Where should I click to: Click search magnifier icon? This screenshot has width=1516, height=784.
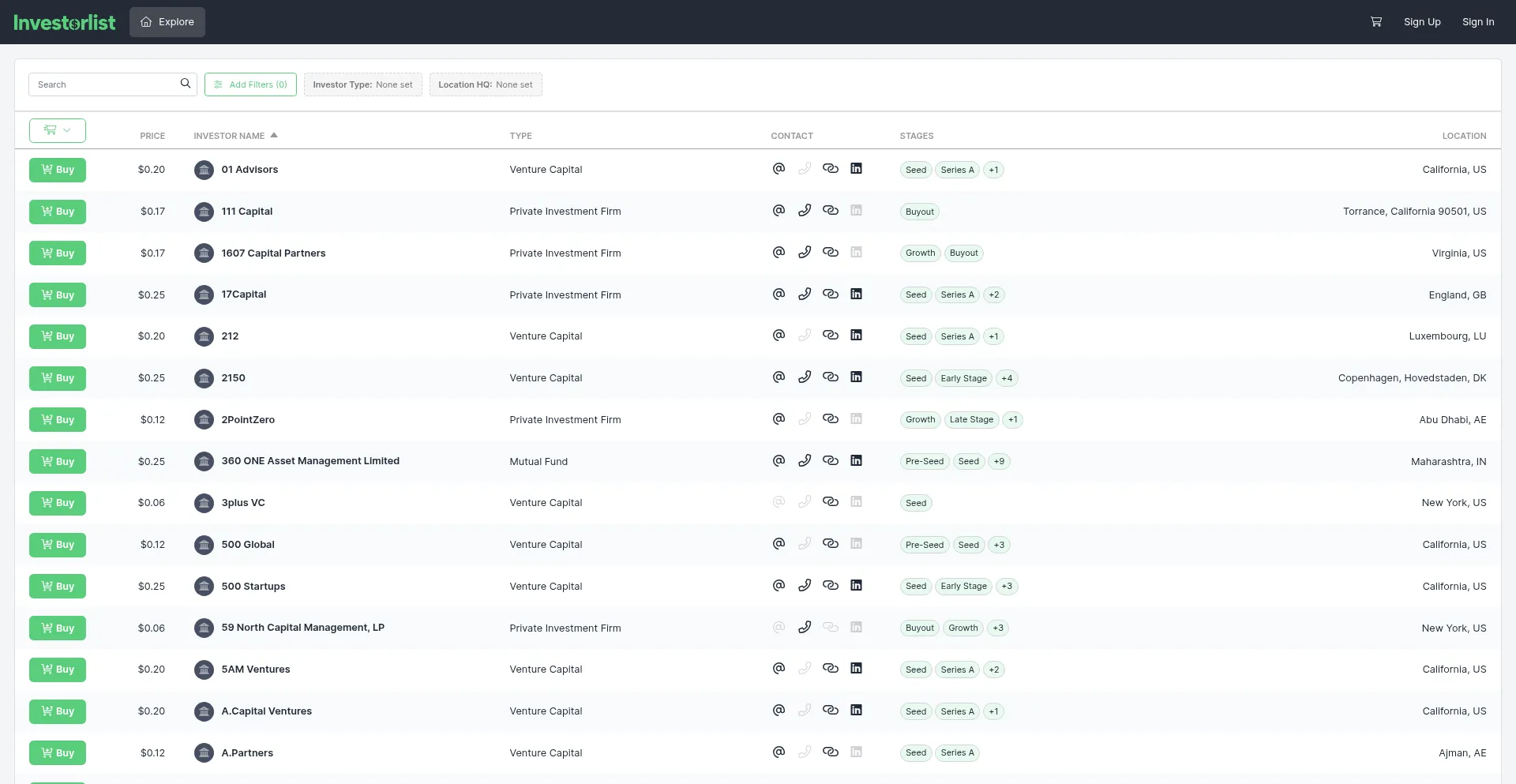coord(186,84)
